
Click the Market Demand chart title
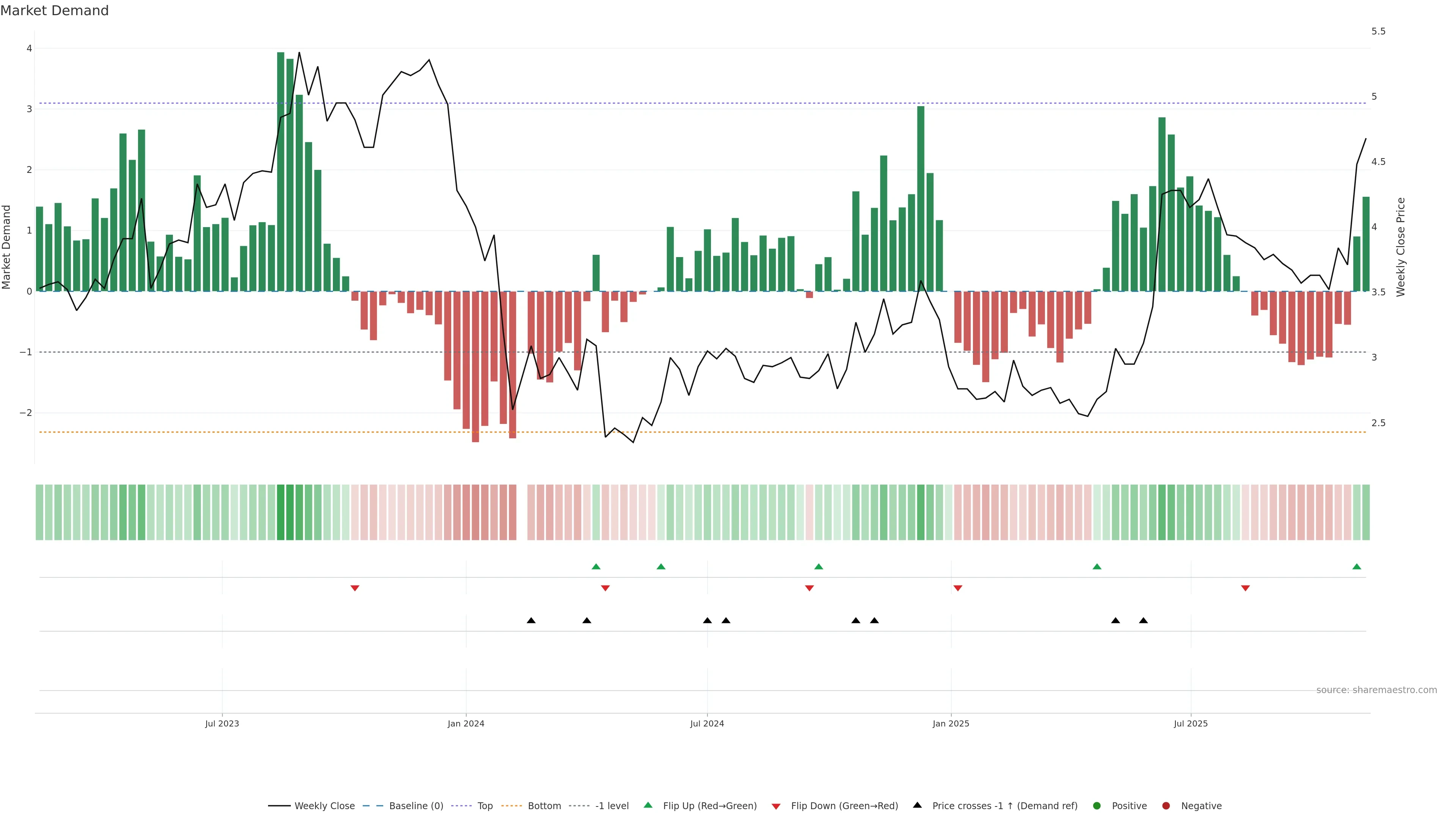point(54,11)
